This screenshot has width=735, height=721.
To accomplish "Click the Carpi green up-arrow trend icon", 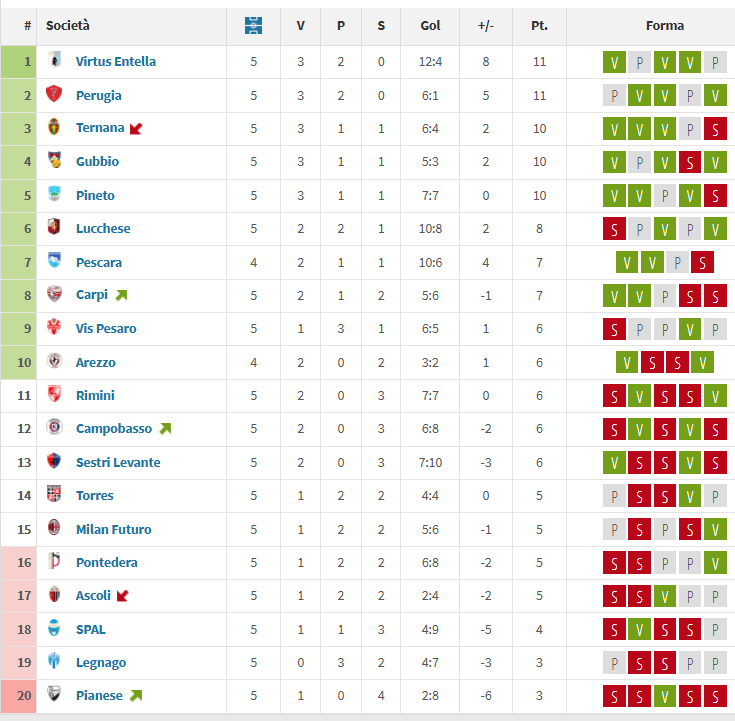I will click(121, 295).
